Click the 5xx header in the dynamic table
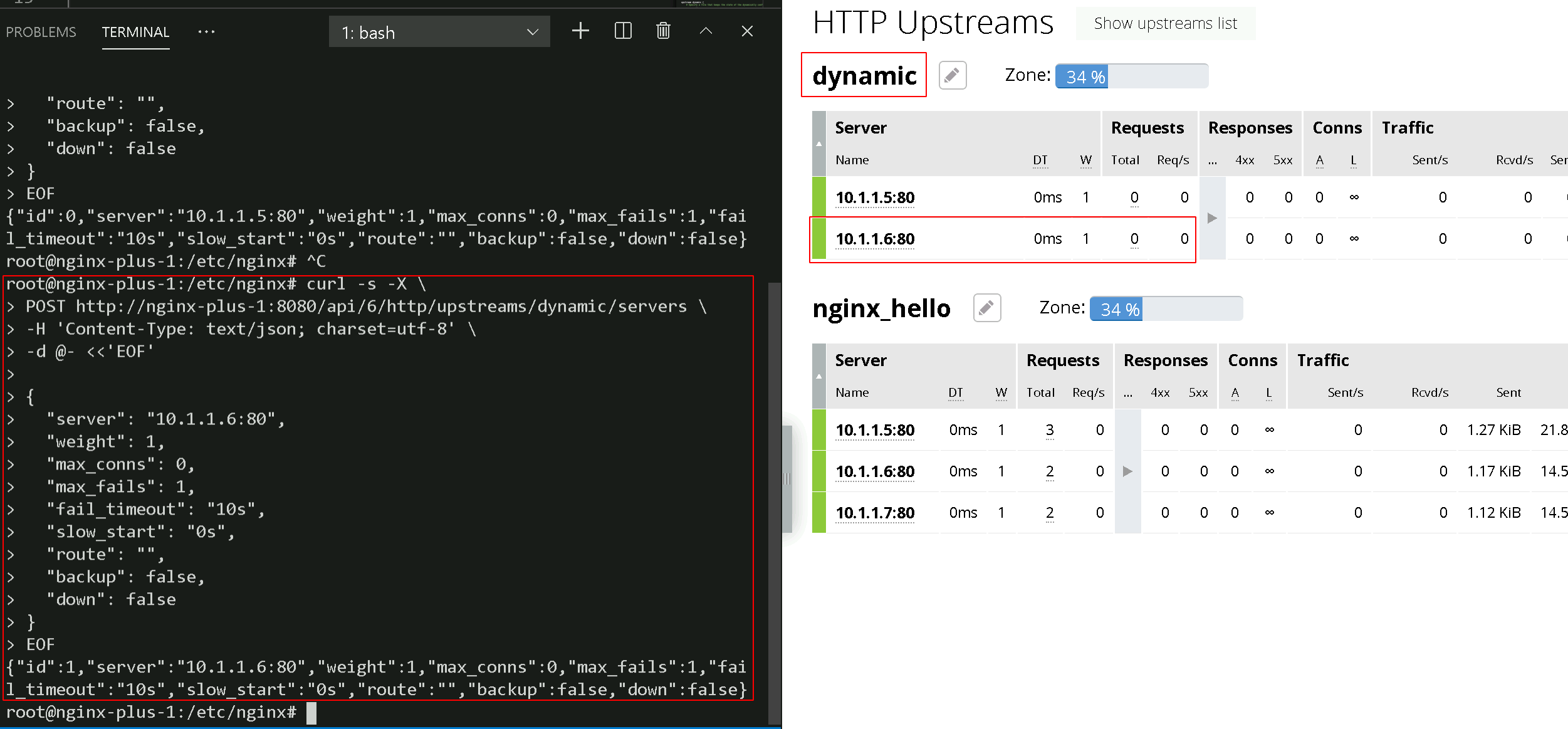 point(1283,160)
